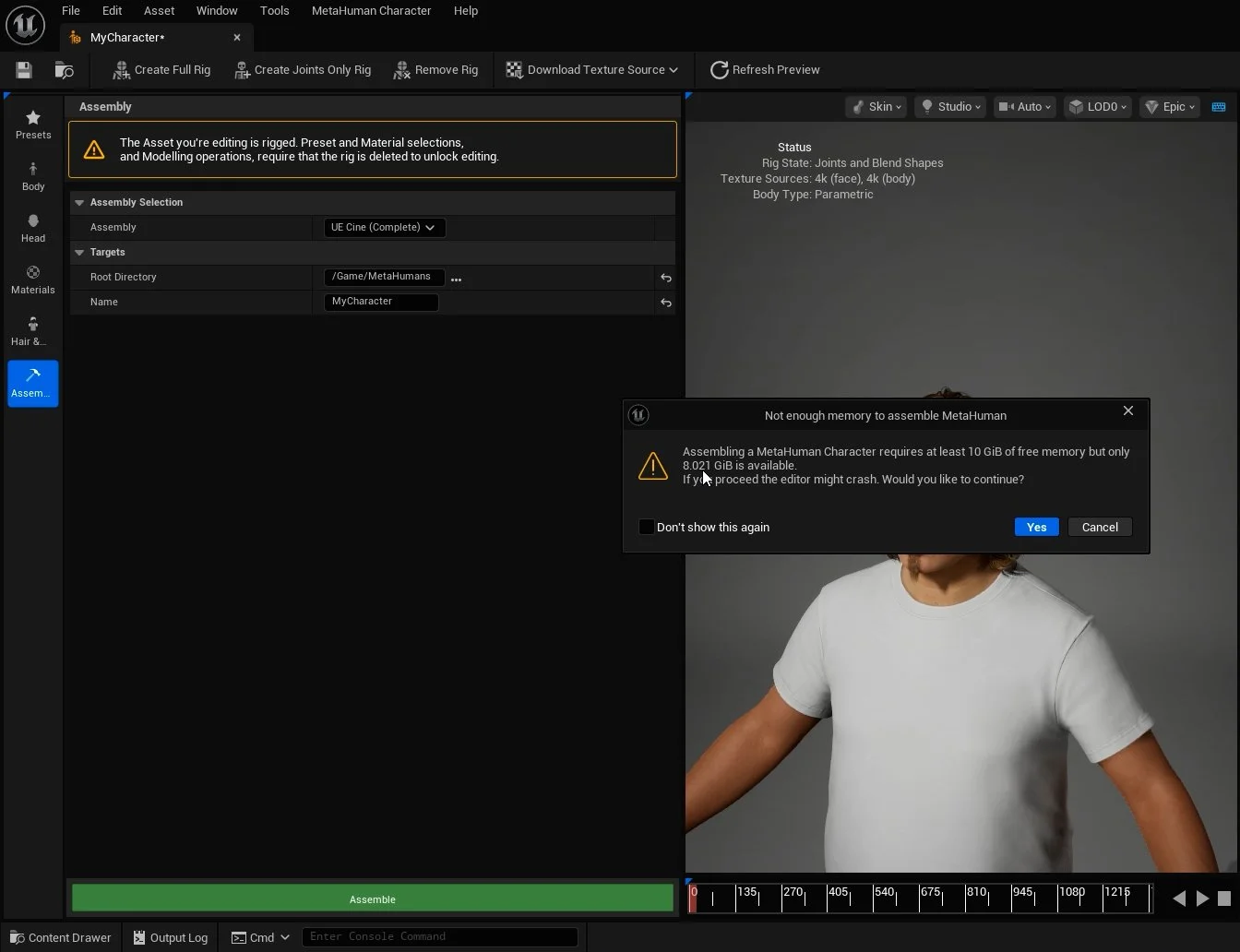Click Refresh Preview button
The width and height of the screenshot is (1240, 952).
(765, 70)
